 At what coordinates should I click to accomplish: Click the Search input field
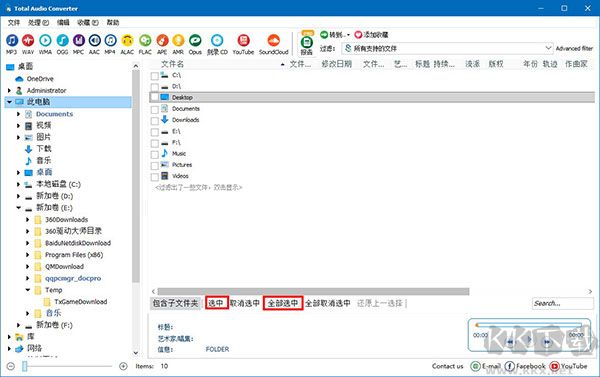562,303
